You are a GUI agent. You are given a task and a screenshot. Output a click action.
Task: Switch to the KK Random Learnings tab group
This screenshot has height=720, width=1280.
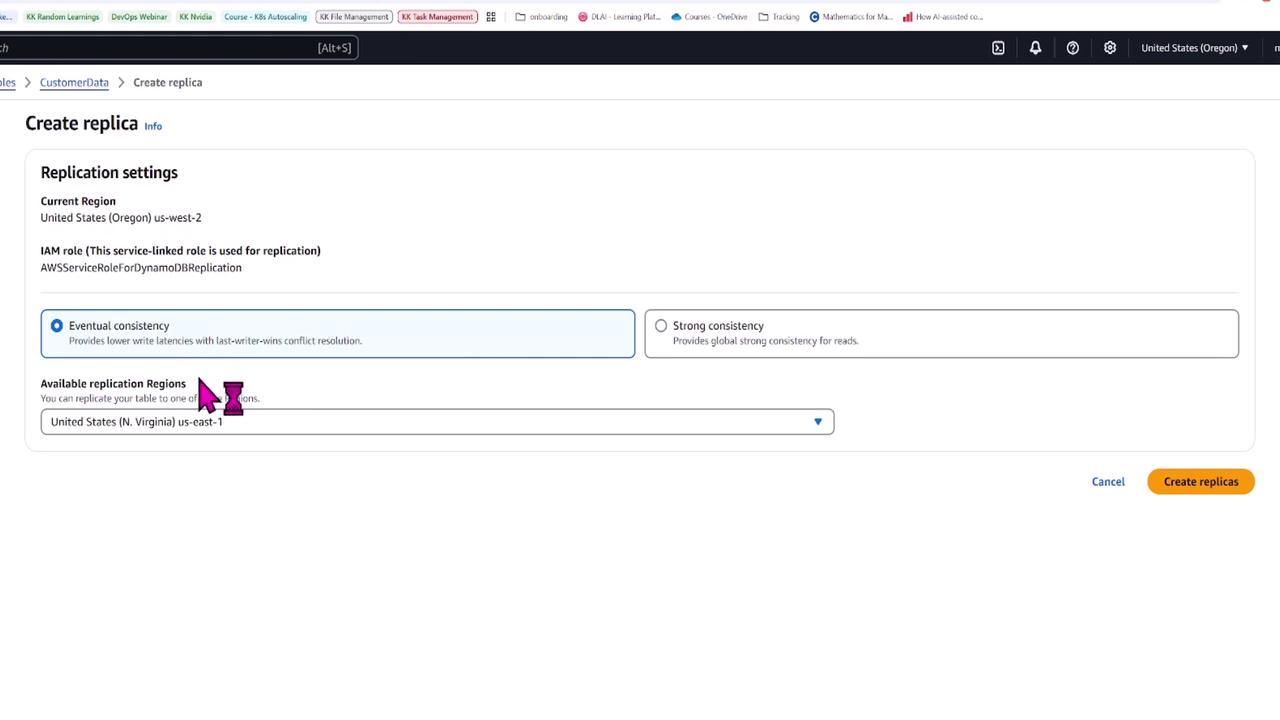tap(62, 17)
